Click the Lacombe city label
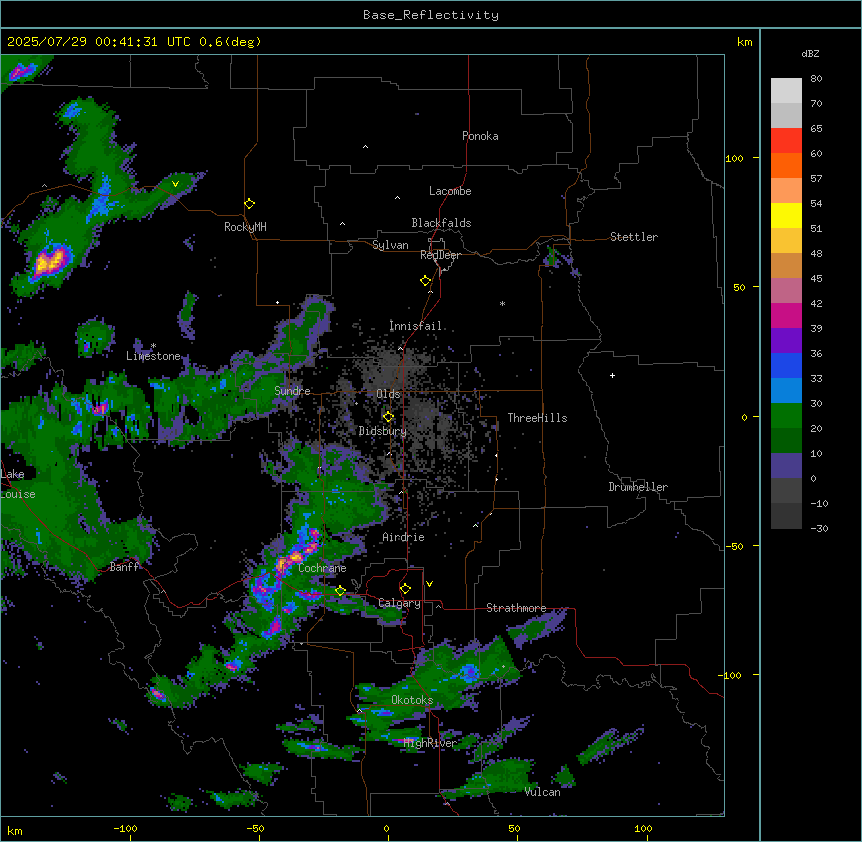 pyautogui.click(x=450, y=191)
